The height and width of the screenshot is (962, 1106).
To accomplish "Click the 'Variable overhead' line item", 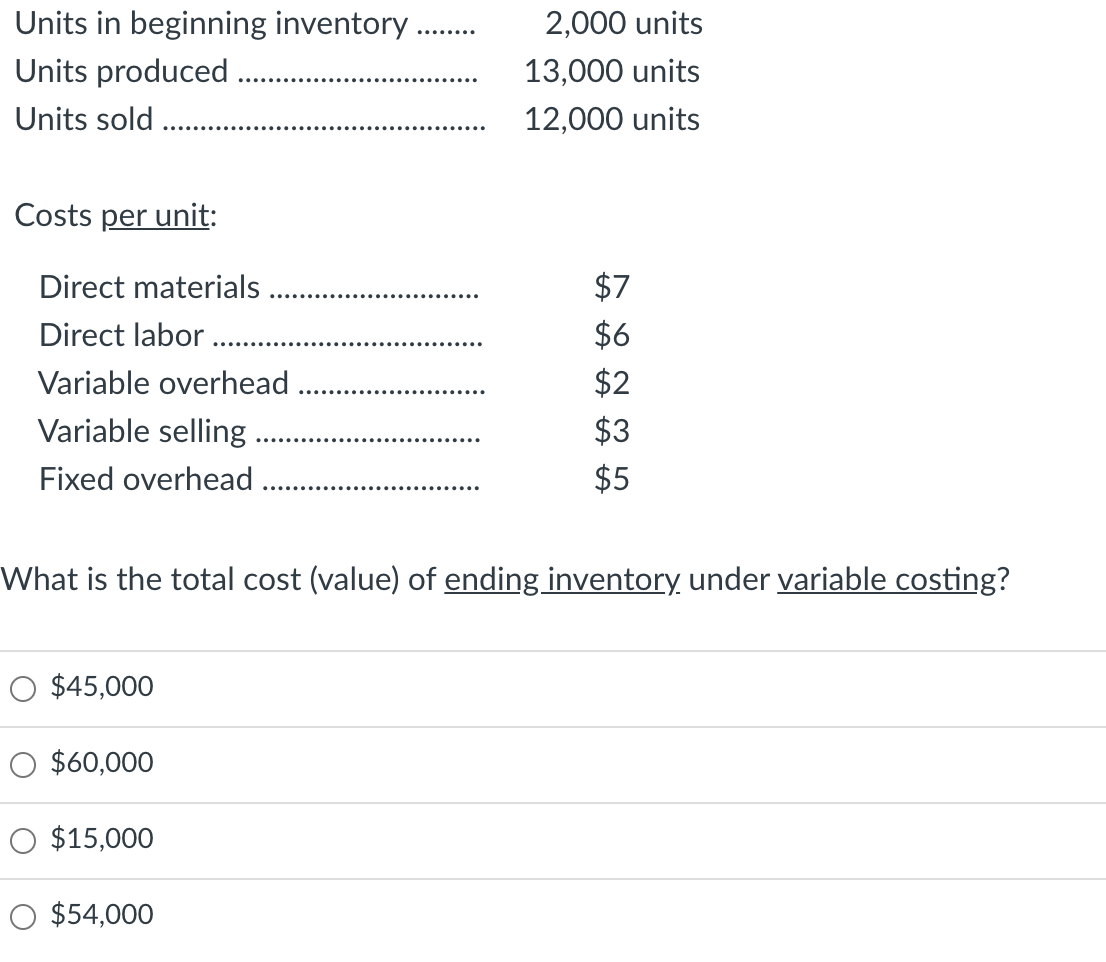I will [x=162, y=383].
